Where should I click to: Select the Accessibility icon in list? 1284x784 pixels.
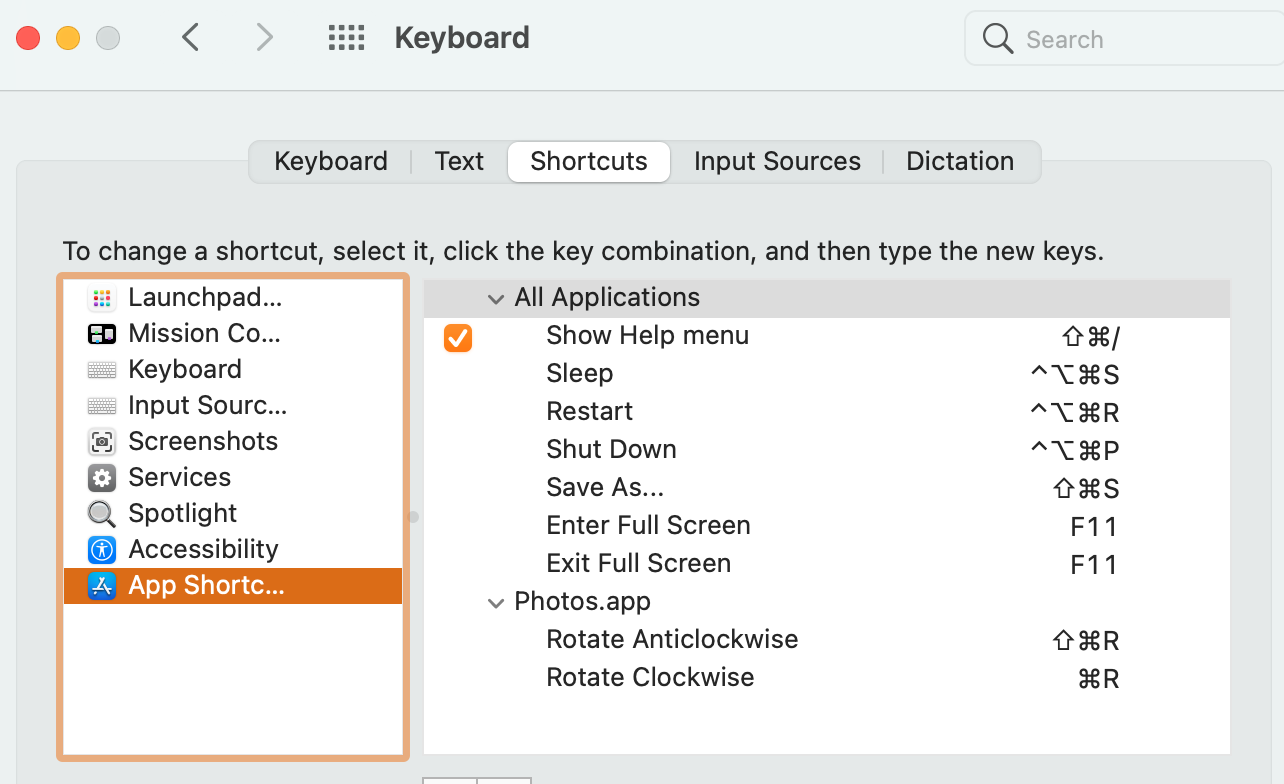(101, 550)
